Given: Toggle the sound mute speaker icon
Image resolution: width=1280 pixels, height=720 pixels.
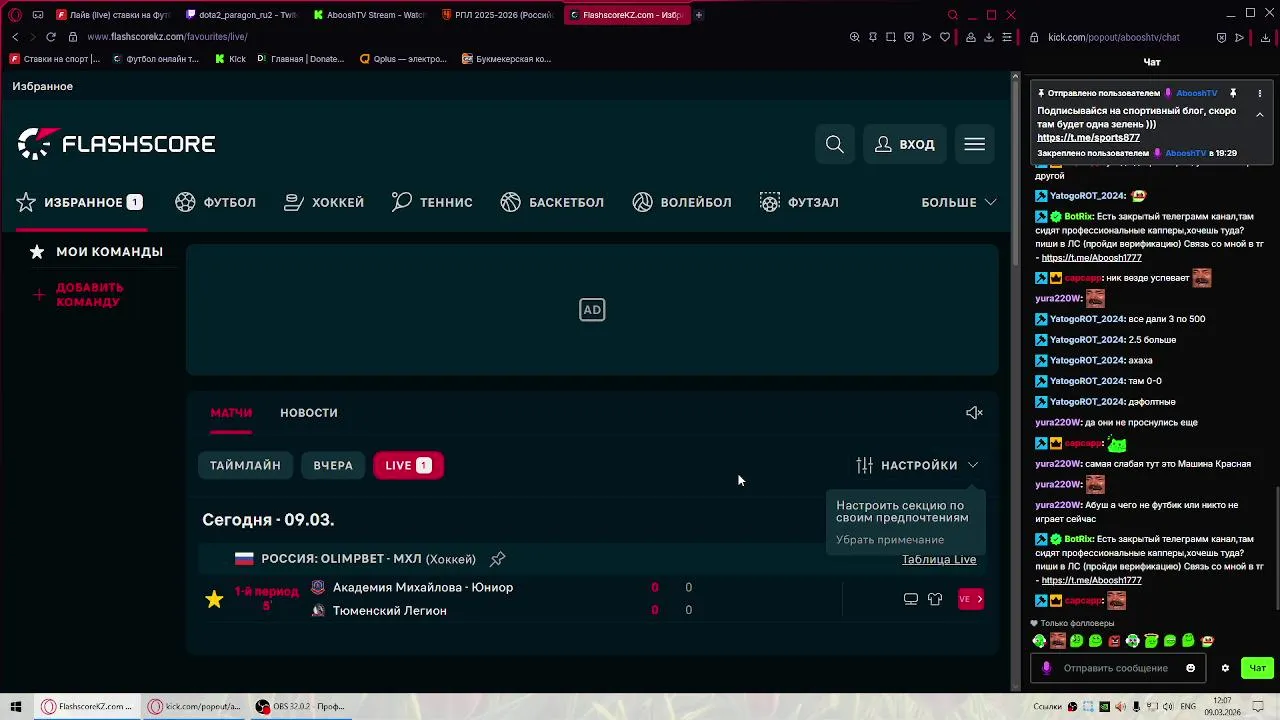Looking at the screenshot, I should point(974,412).
